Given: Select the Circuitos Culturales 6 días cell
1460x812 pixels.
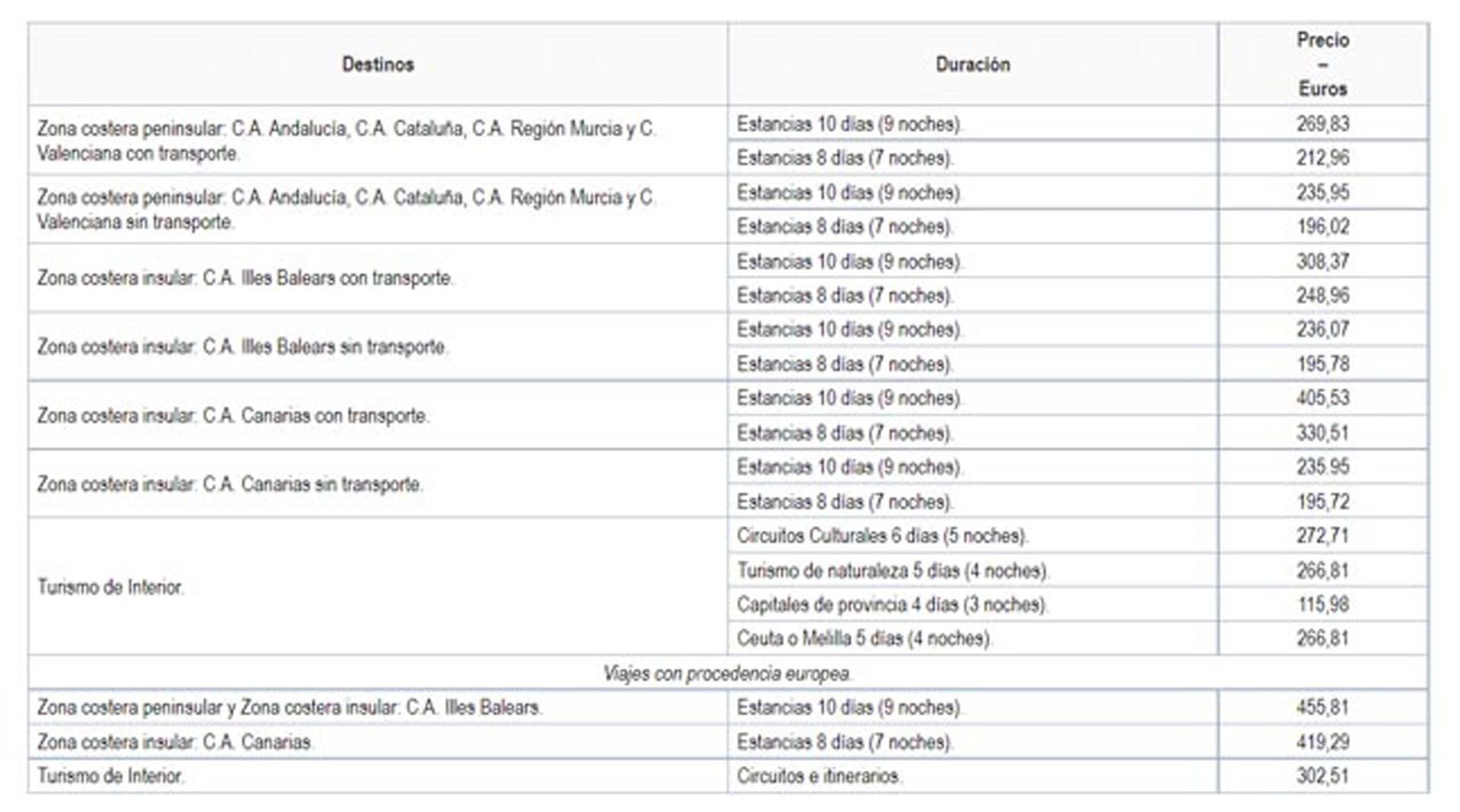Looking at the screenshot, I should (x=973, y=536).
